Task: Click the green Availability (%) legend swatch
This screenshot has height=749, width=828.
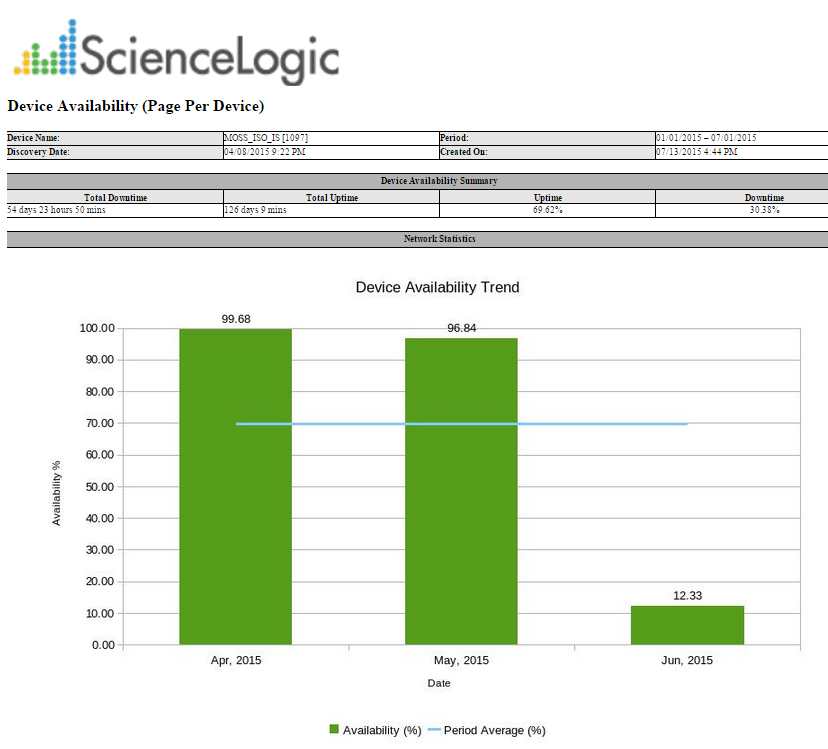Action: point(334,729)
